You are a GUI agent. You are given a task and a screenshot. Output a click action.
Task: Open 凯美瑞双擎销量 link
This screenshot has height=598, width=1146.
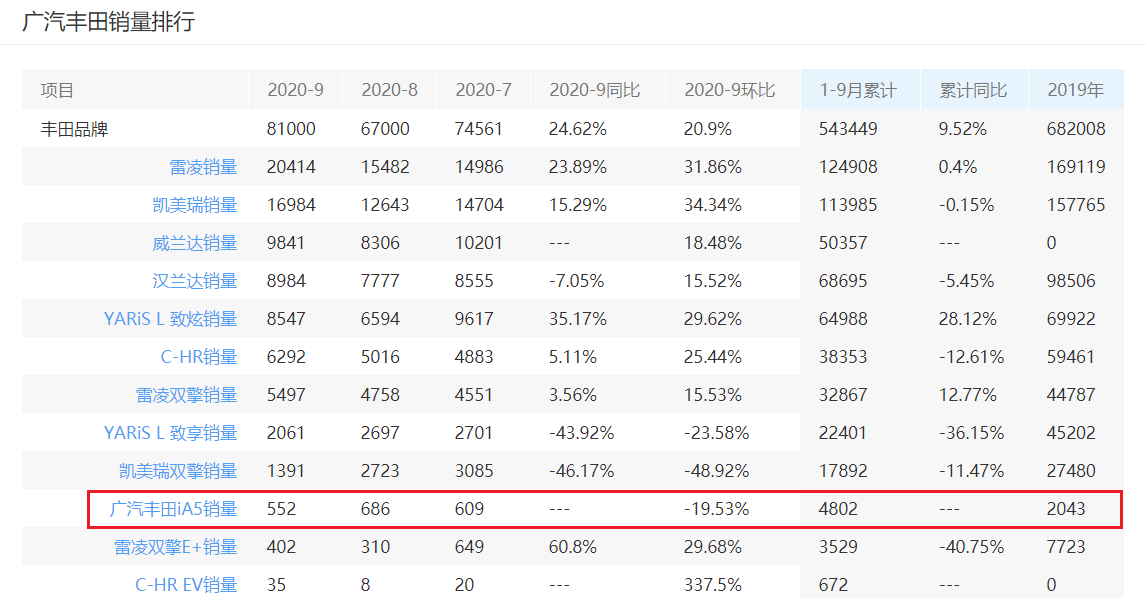[178, 471]
